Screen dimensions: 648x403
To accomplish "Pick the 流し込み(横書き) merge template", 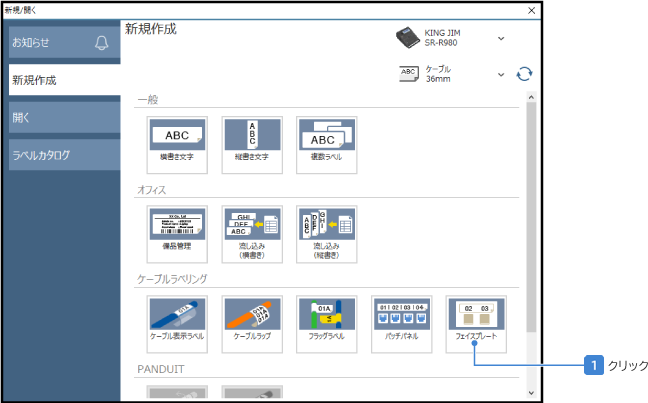I will coord(252,235).
